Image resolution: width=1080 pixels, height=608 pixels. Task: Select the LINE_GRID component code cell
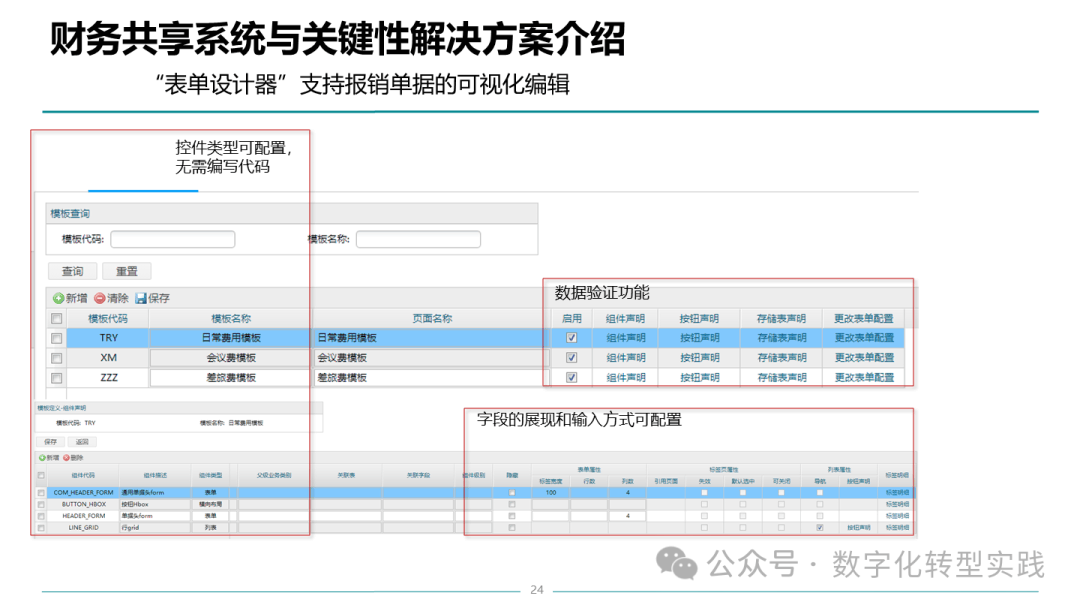click(x=83, y=528)
